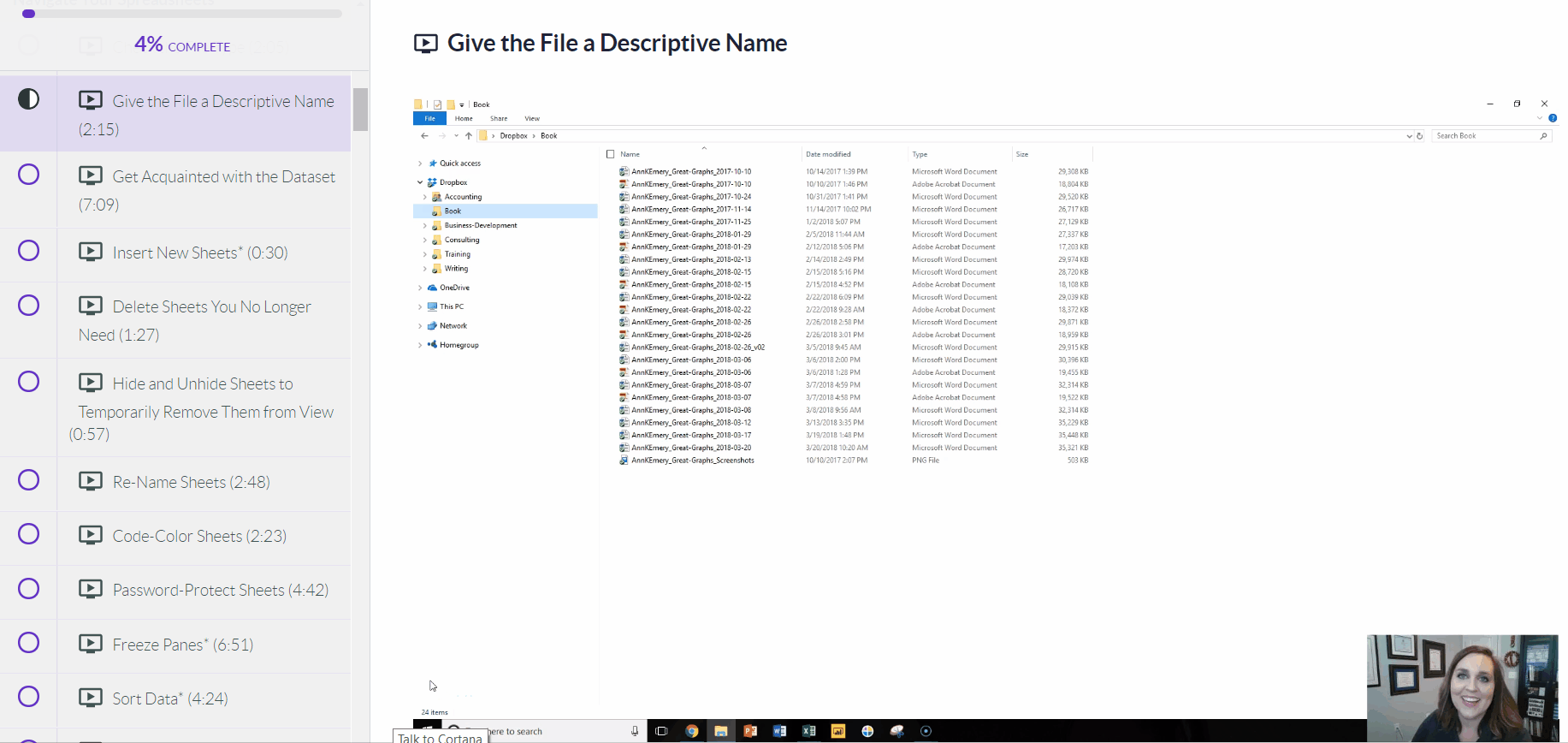Open File Explorer from the taskbar
Image resolution: width=1568 pixels, height=743 pixels.
point(721,731)
